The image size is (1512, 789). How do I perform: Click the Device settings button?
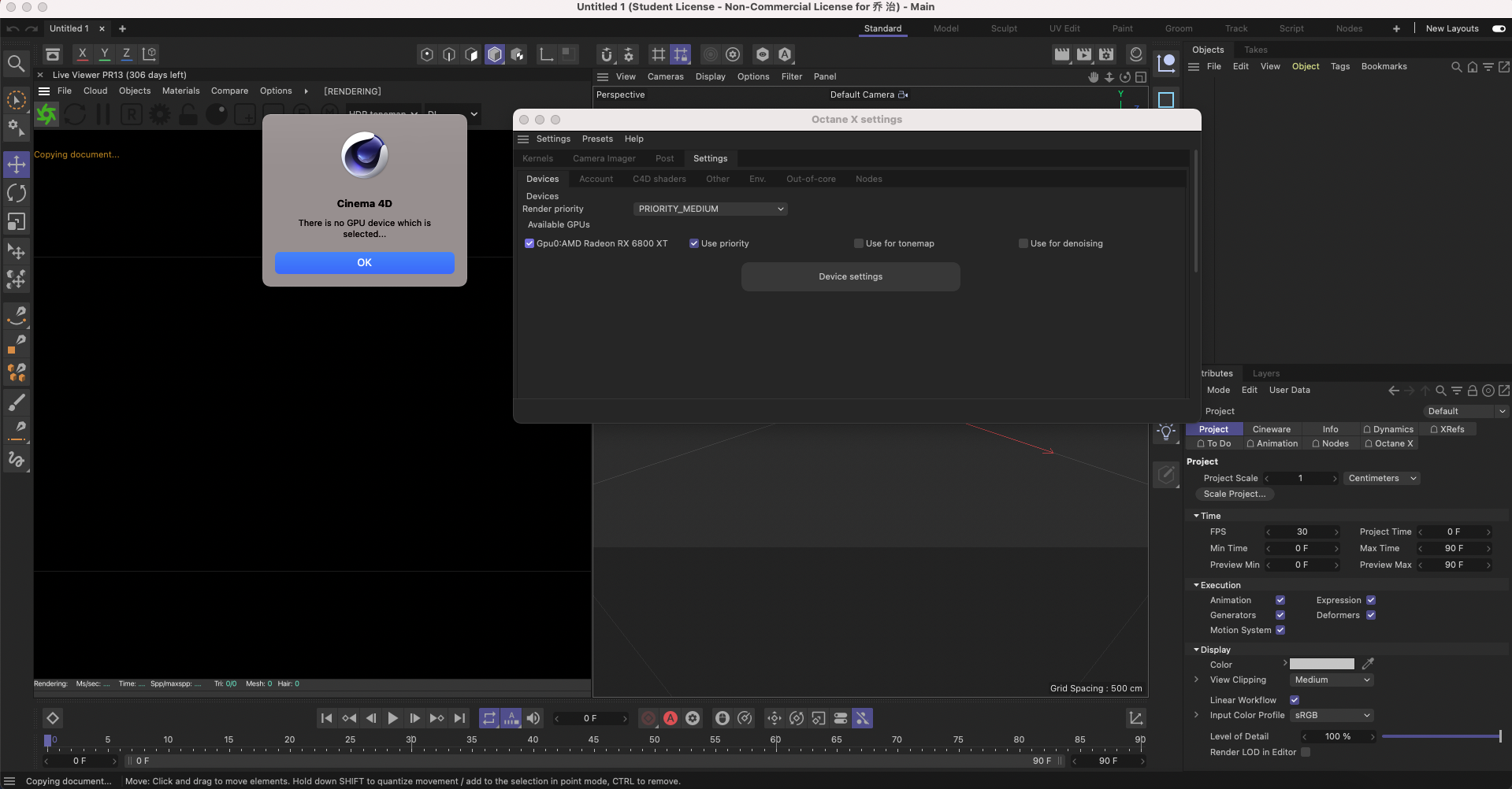[x=850, y=276]
